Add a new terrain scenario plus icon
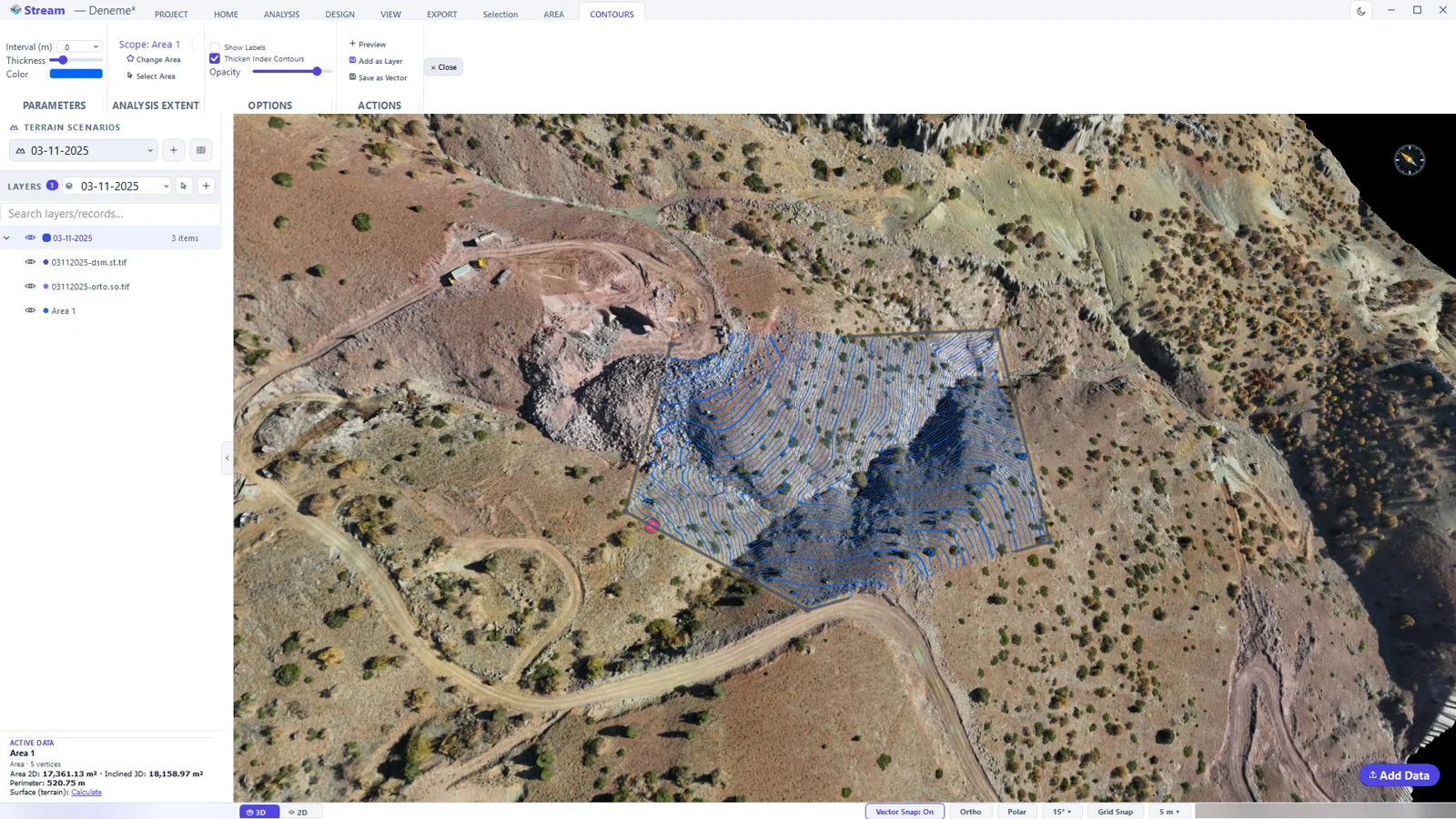 (x=174, y=150)
